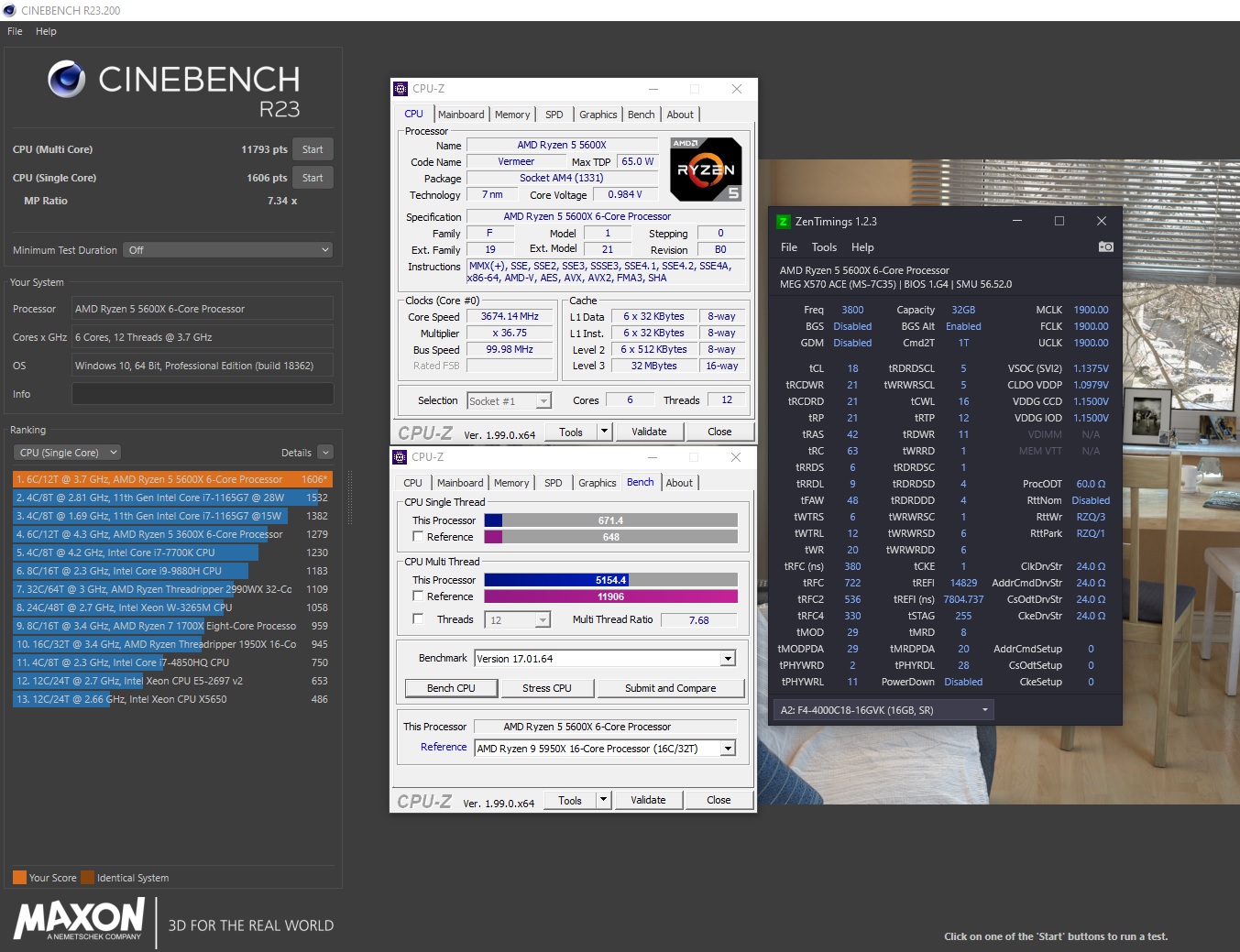Open ZenTimings File menu
This screenshot has height=952, width=1240.
point(789,247)
